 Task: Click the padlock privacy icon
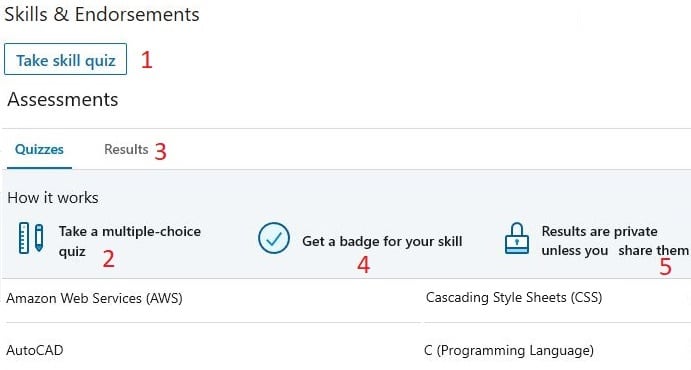coord(516,238)
